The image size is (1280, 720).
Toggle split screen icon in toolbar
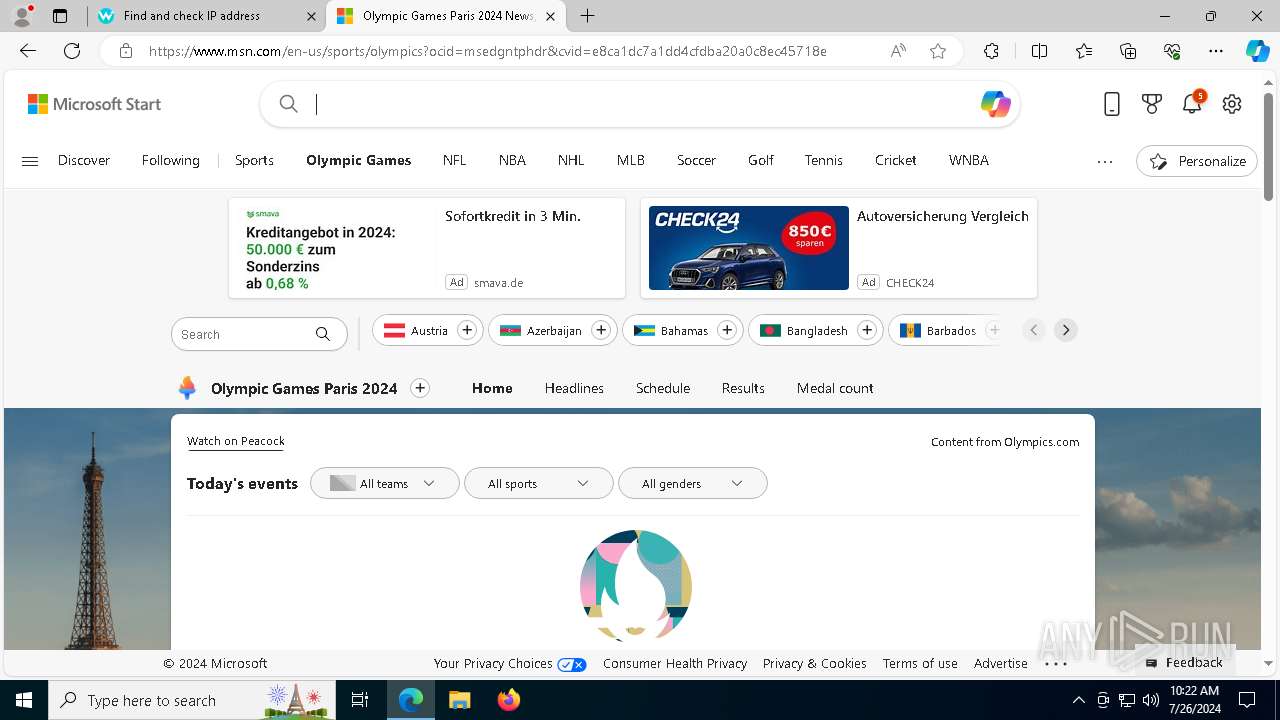(1039, 51)
